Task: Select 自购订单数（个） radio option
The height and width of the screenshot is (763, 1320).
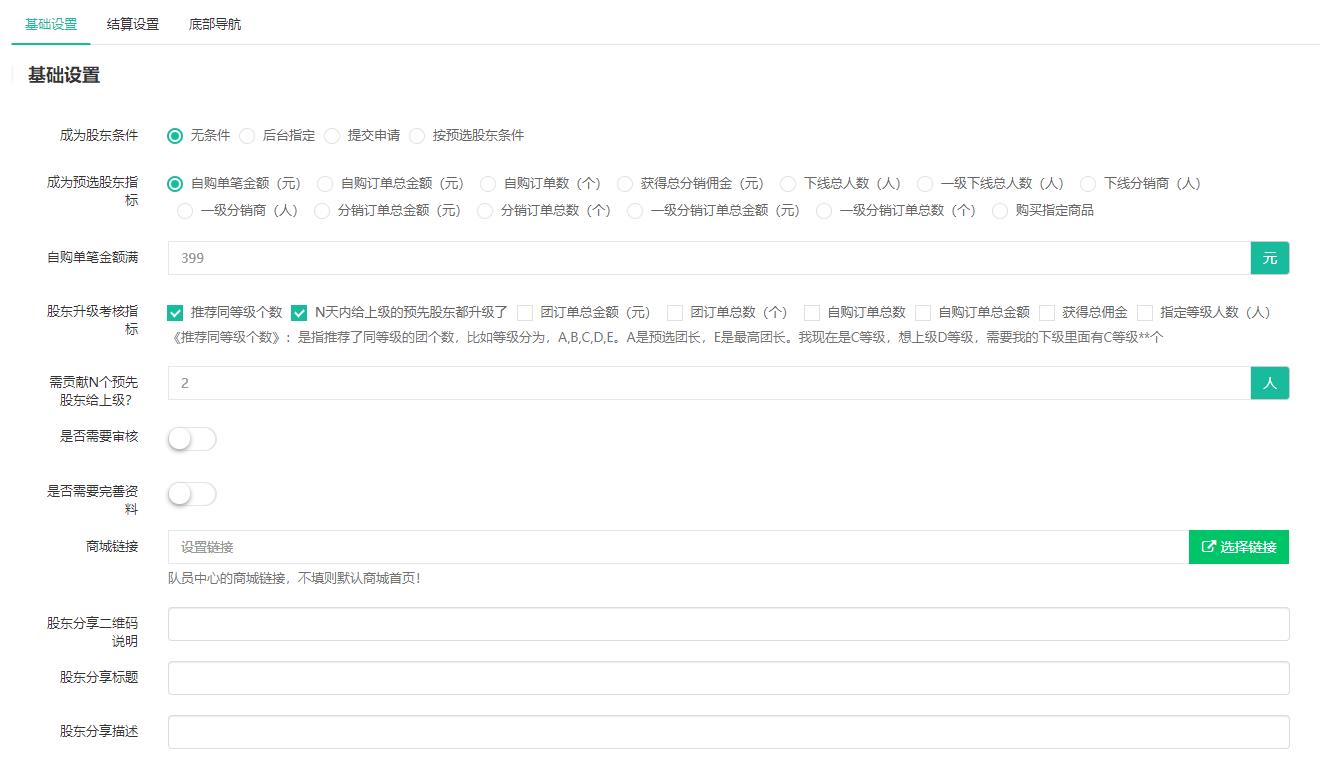Action: pos(488,184)
